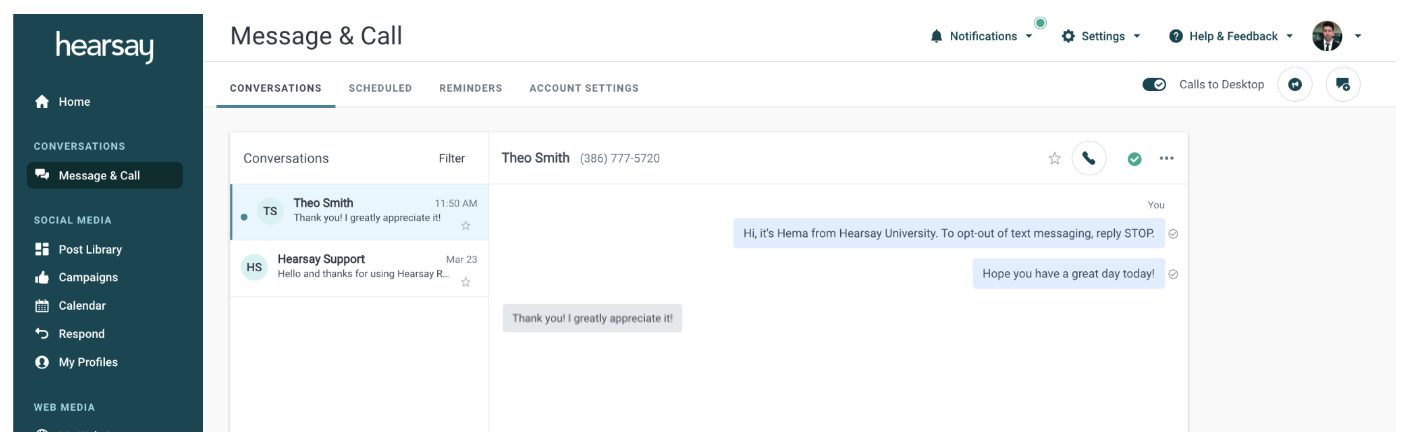Toggle the Calls to Desktop switch
Screen dimensions: 1403x446
1154,85
